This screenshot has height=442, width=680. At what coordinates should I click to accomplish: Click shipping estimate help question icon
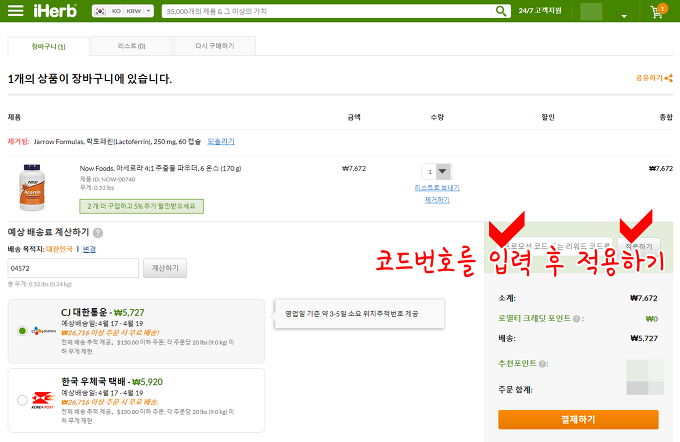tap(98, 233)
